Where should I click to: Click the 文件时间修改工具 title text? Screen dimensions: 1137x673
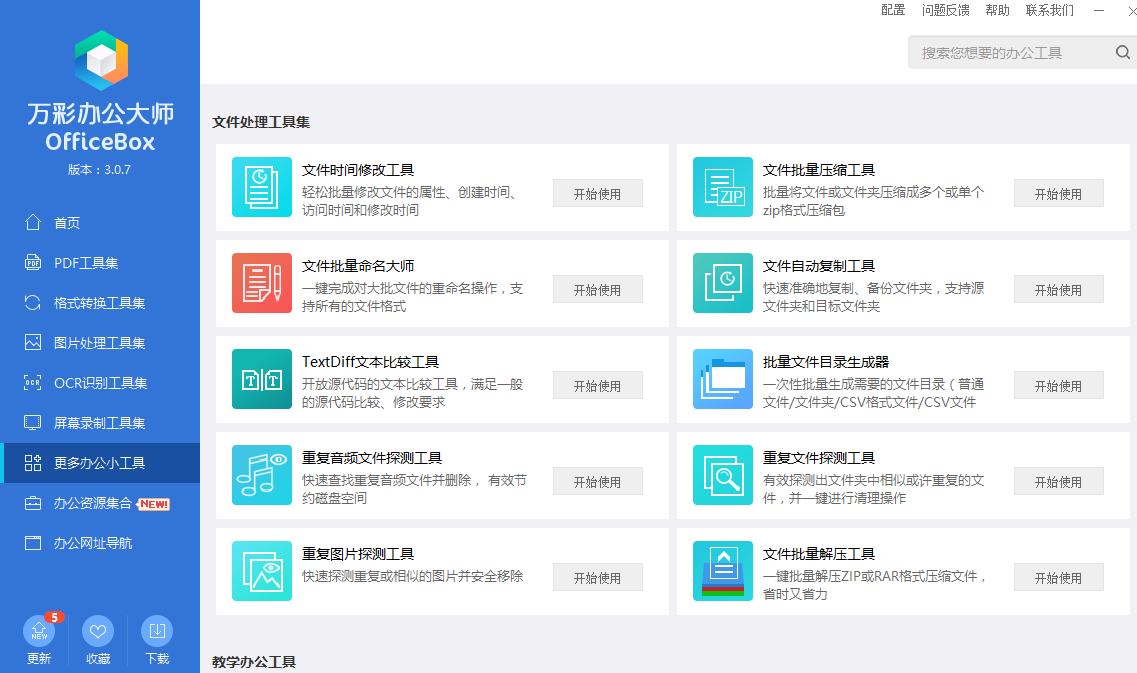click(x=357, y=170)
